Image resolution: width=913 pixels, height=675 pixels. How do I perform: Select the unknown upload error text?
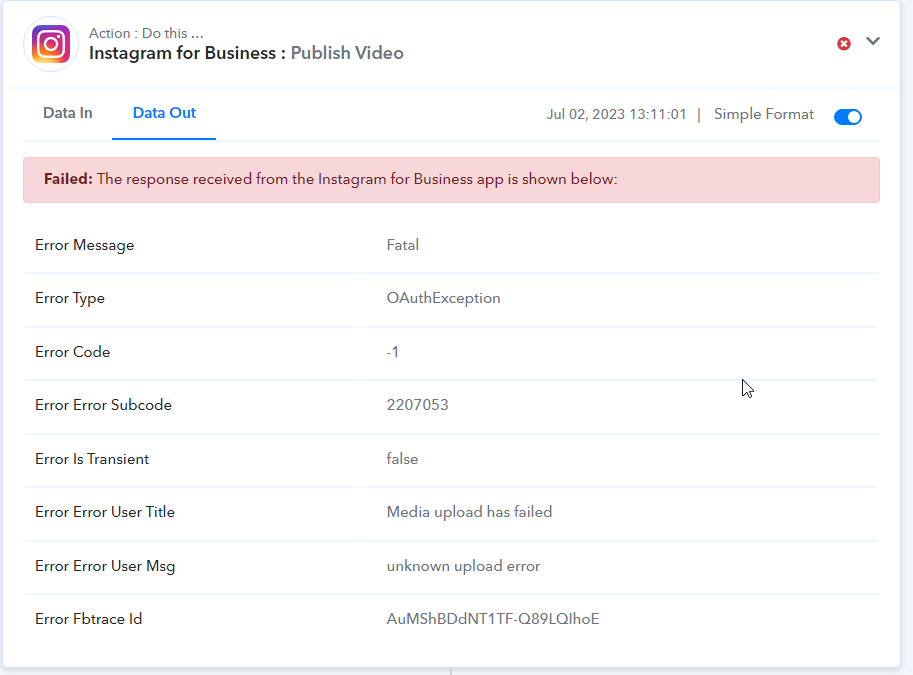pyautogui.click(x=463, y=566)
